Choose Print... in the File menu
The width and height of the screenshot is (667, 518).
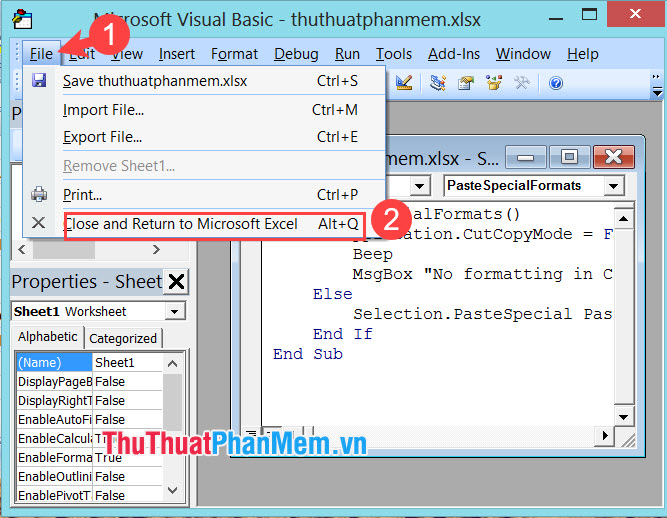(205, 195)
